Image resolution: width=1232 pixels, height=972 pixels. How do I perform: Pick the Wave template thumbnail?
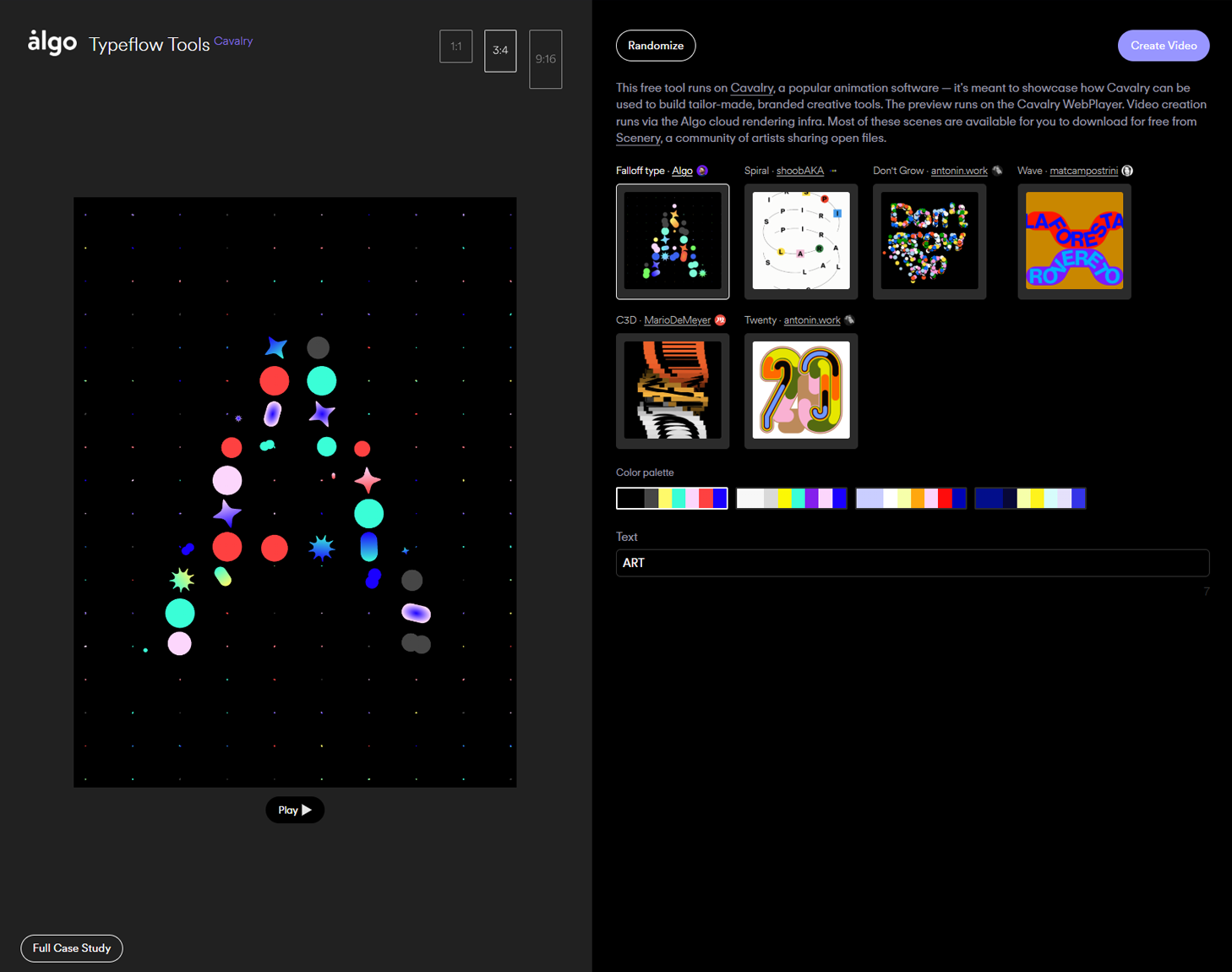click(x=1074, y=242)
